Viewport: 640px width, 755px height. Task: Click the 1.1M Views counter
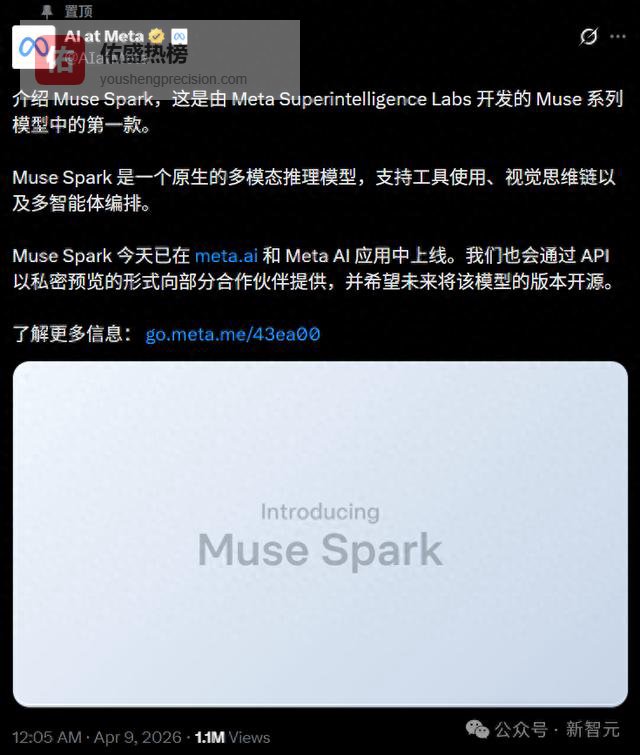point(233,737)
